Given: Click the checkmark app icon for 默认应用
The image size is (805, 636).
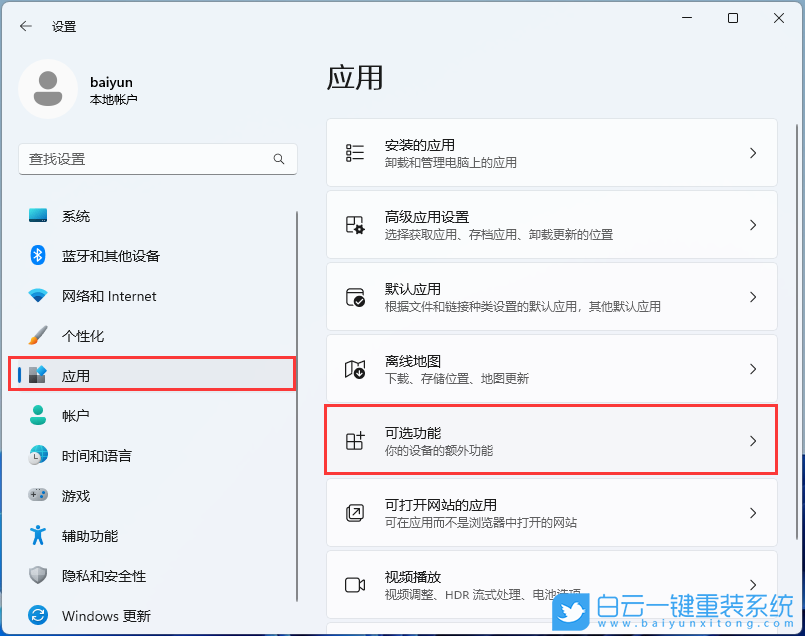Looking at the screenshot, I should pos(355,296).
